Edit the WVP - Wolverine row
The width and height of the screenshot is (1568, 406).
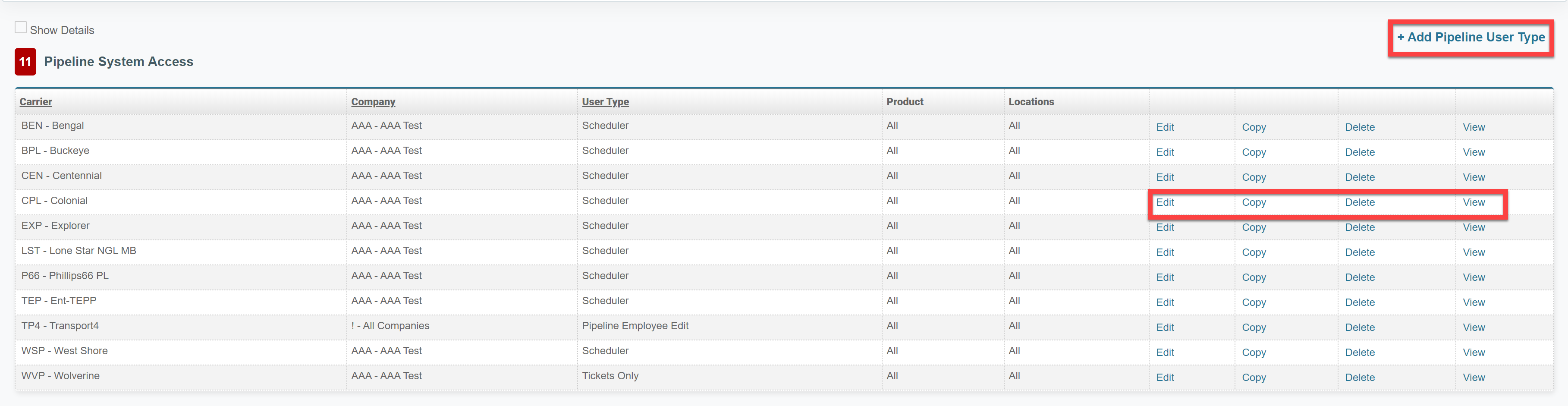click(x=1164, y=378)
